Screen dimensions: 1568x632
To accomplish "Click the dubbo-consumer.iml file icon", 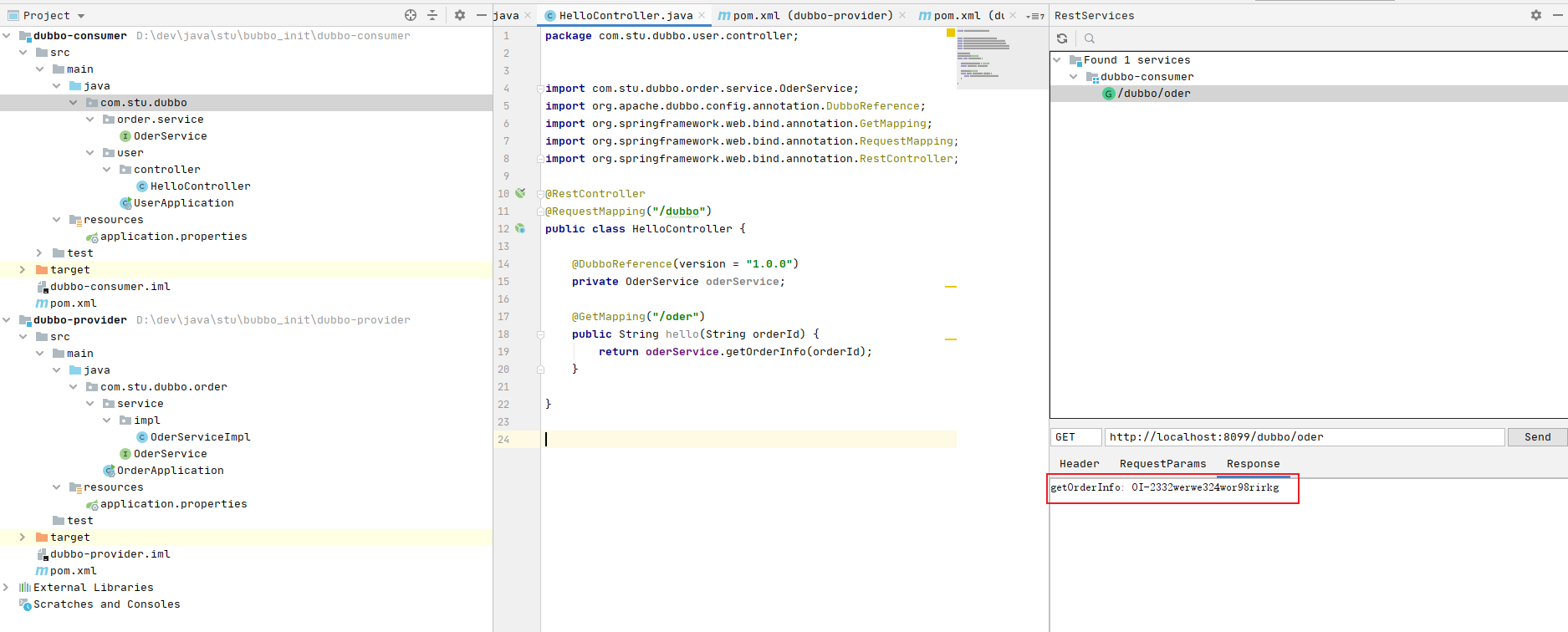I will point(42,287).
